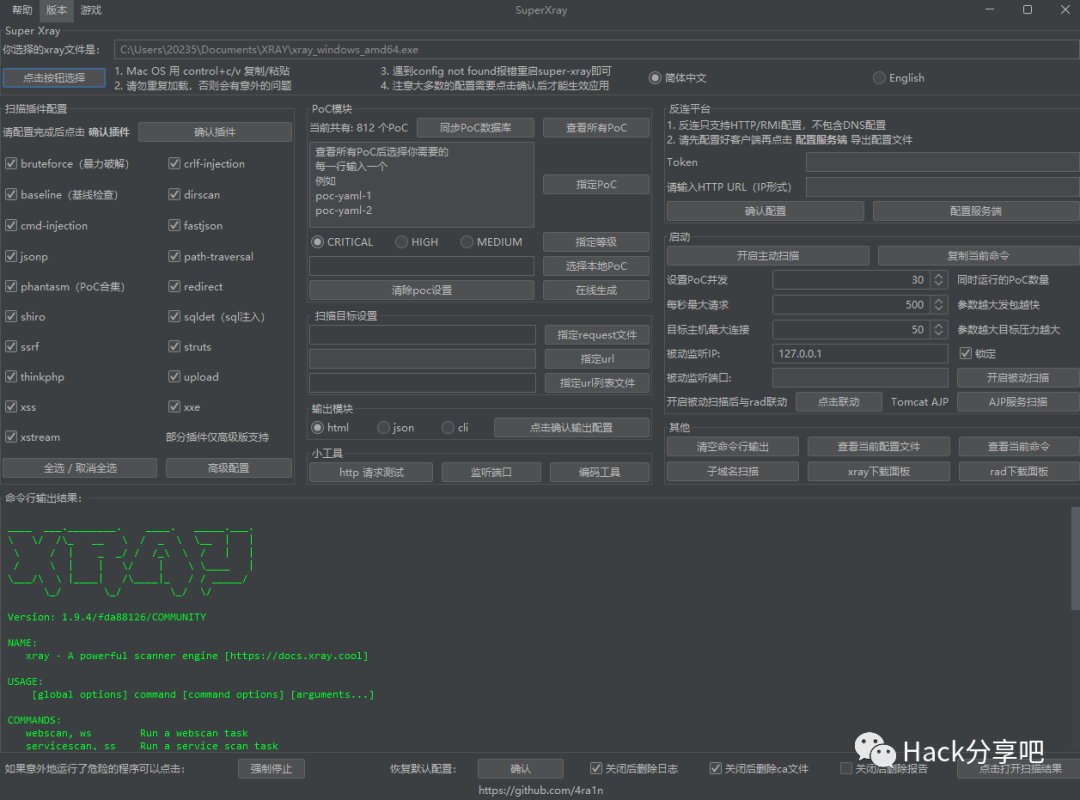Click 点击确认输出配置 button

click(572, 427)
